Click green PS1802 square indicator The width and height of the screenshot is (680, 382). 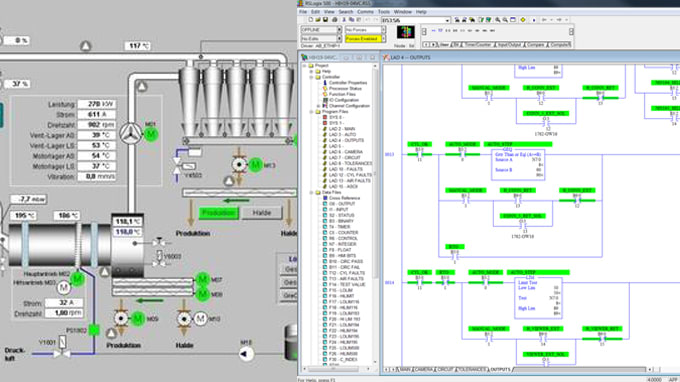94,330
